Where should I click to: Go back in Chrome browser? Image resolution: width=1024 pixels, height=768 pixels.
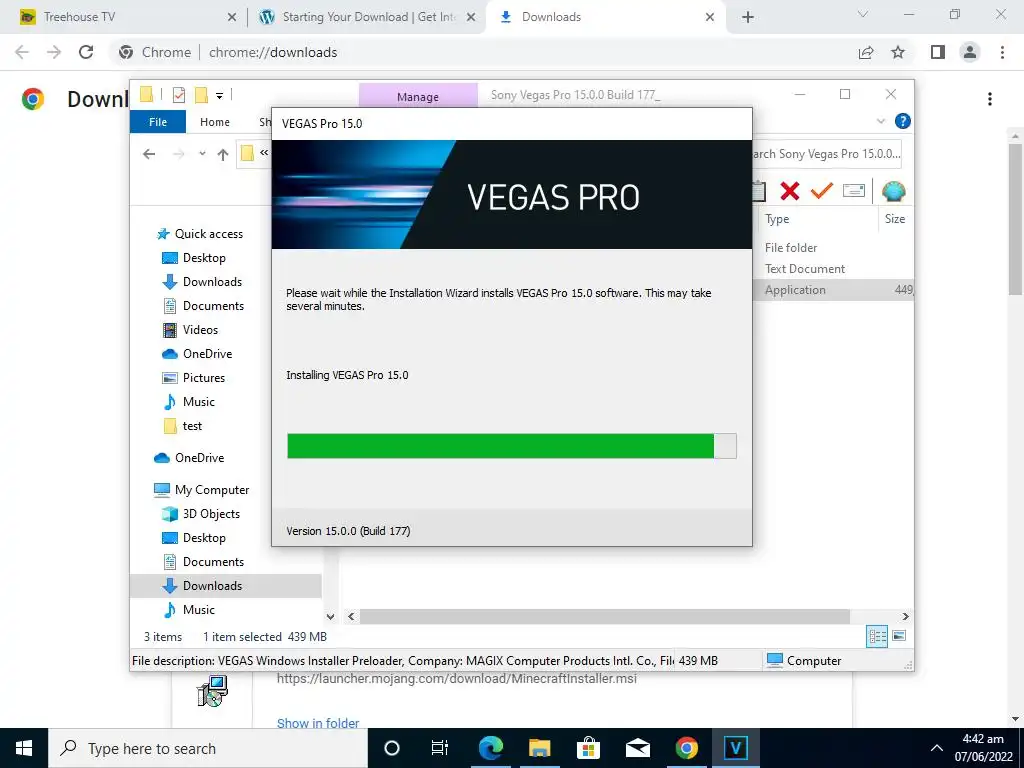click(x=22, y=52)
